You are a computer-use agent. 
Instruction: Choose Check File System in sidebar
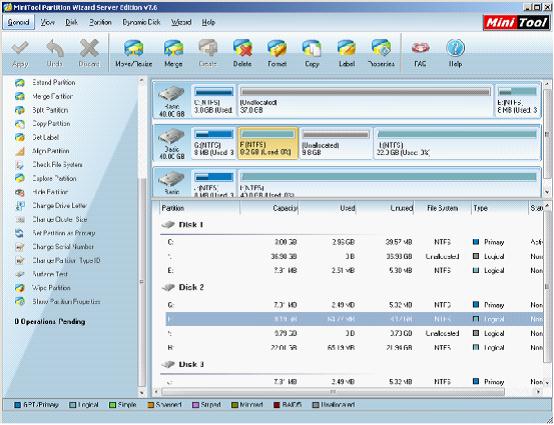57,165
